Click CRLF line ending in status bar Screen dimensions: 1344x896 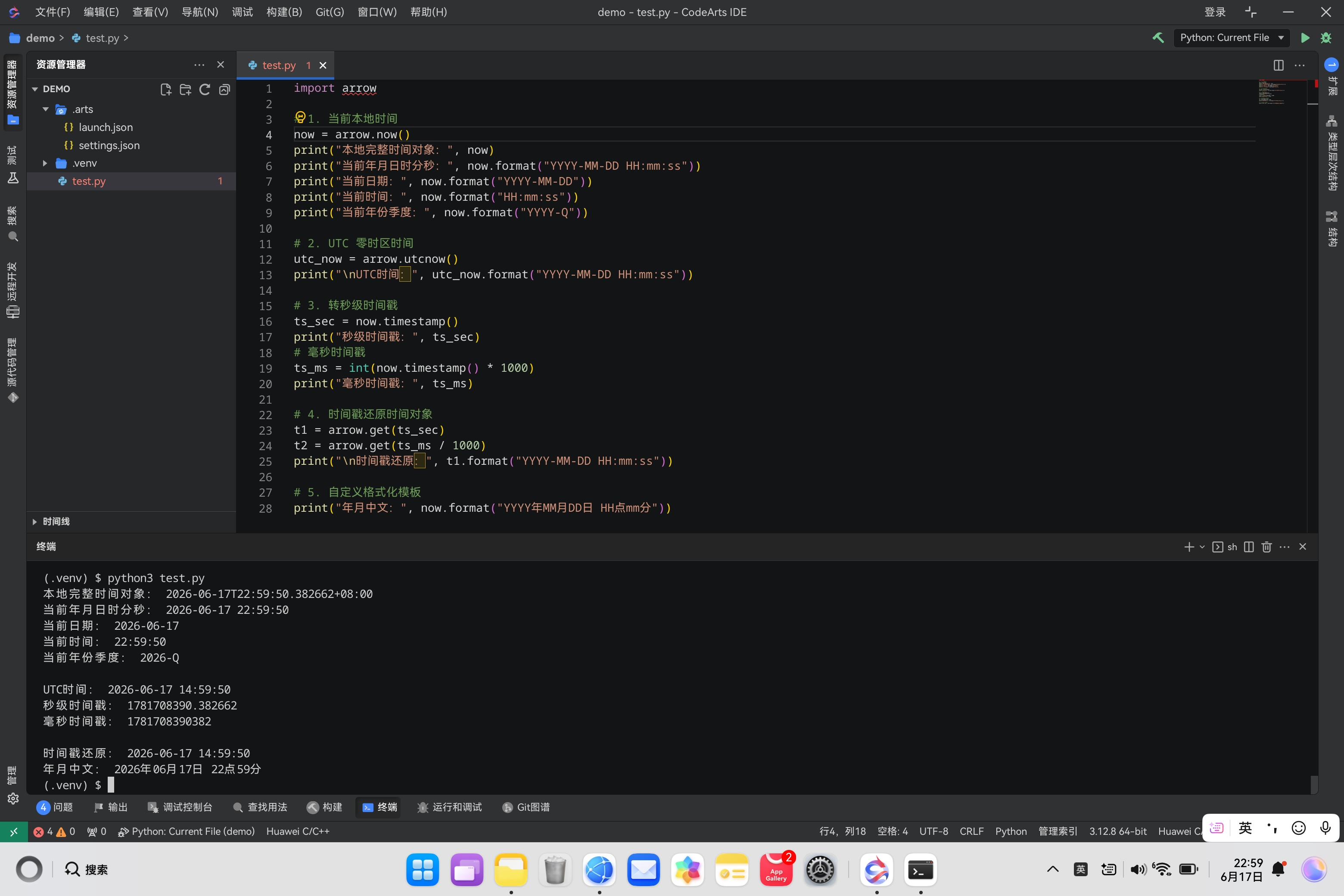[971, 831]
